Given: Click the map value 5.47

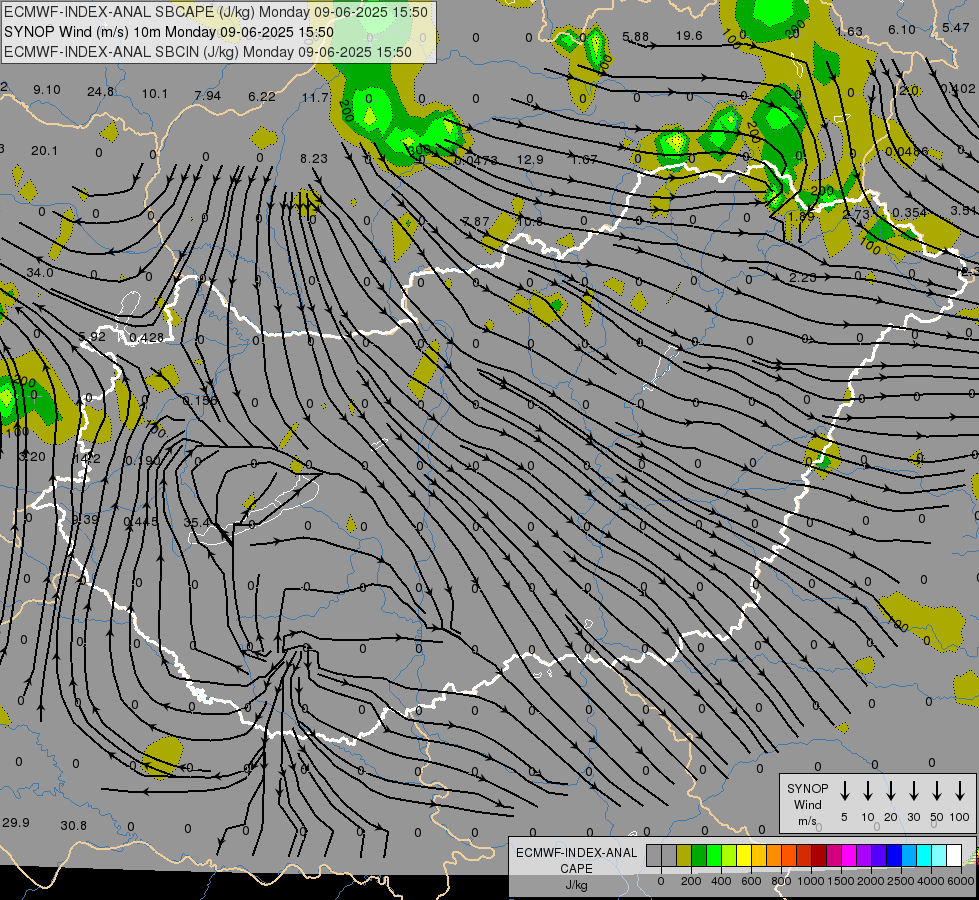Looking at the screenshot, I should [956, 27].
